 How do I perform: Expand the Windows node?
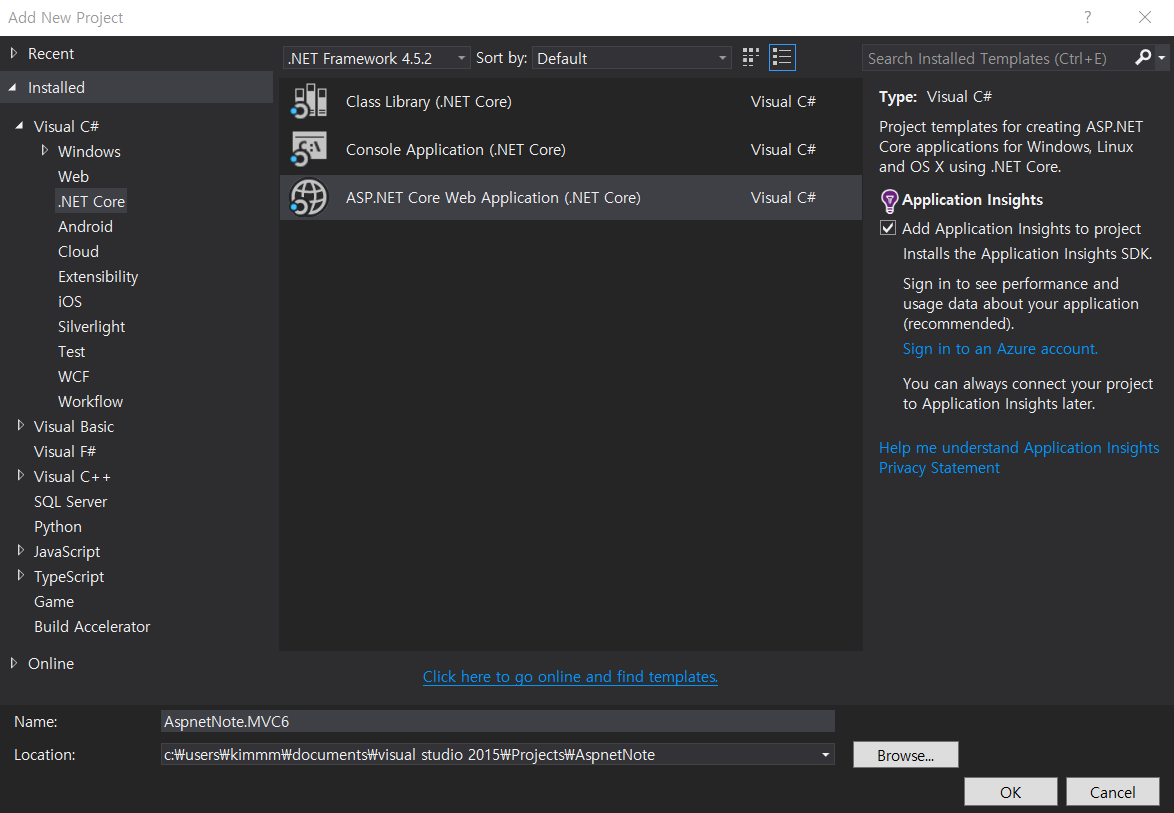pos(44,150)
